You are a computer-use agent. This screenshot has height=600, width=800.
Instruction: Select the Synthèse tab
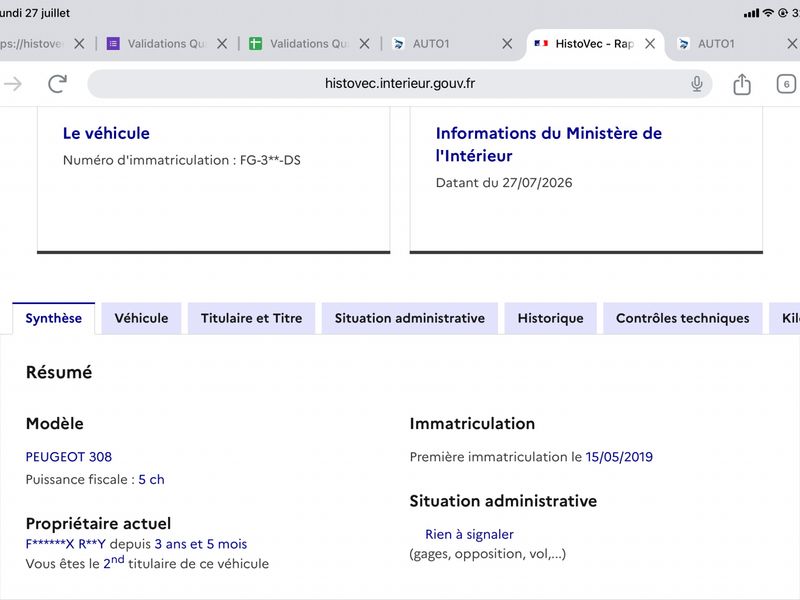click(54, 318)
